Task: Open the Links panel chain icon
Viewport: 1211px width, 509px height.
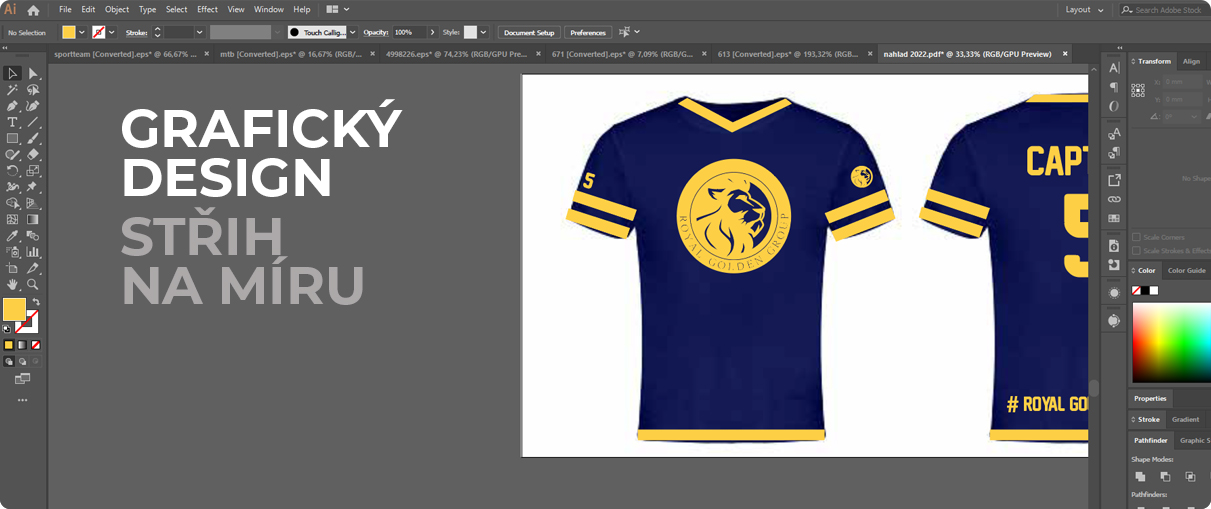Action: (x=1114, y=199)
